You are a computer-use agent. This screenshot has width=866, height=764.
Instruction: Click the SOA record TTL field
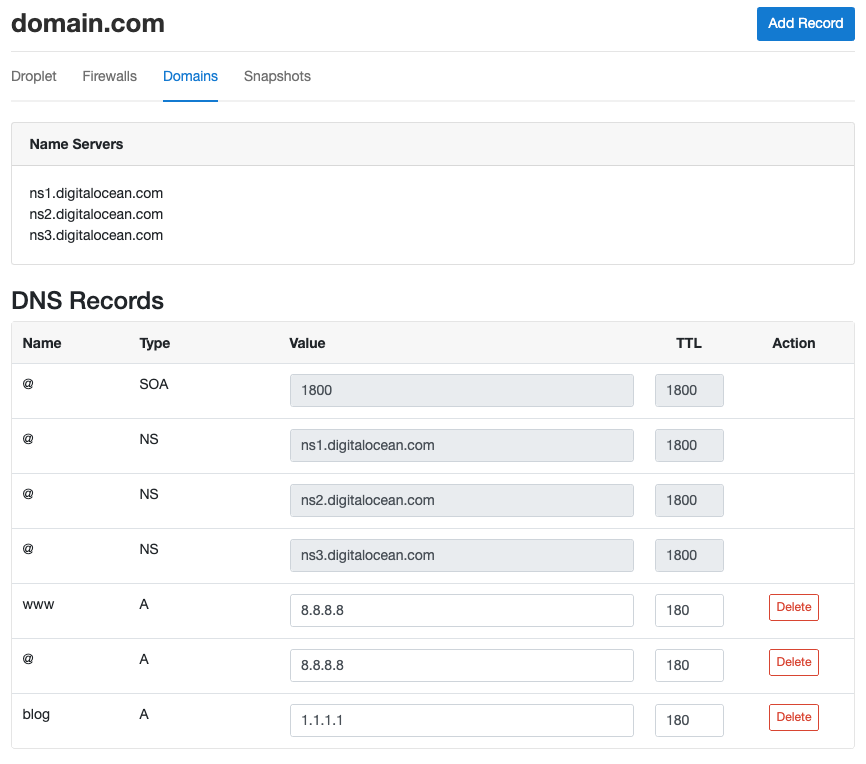pos(689,391)
